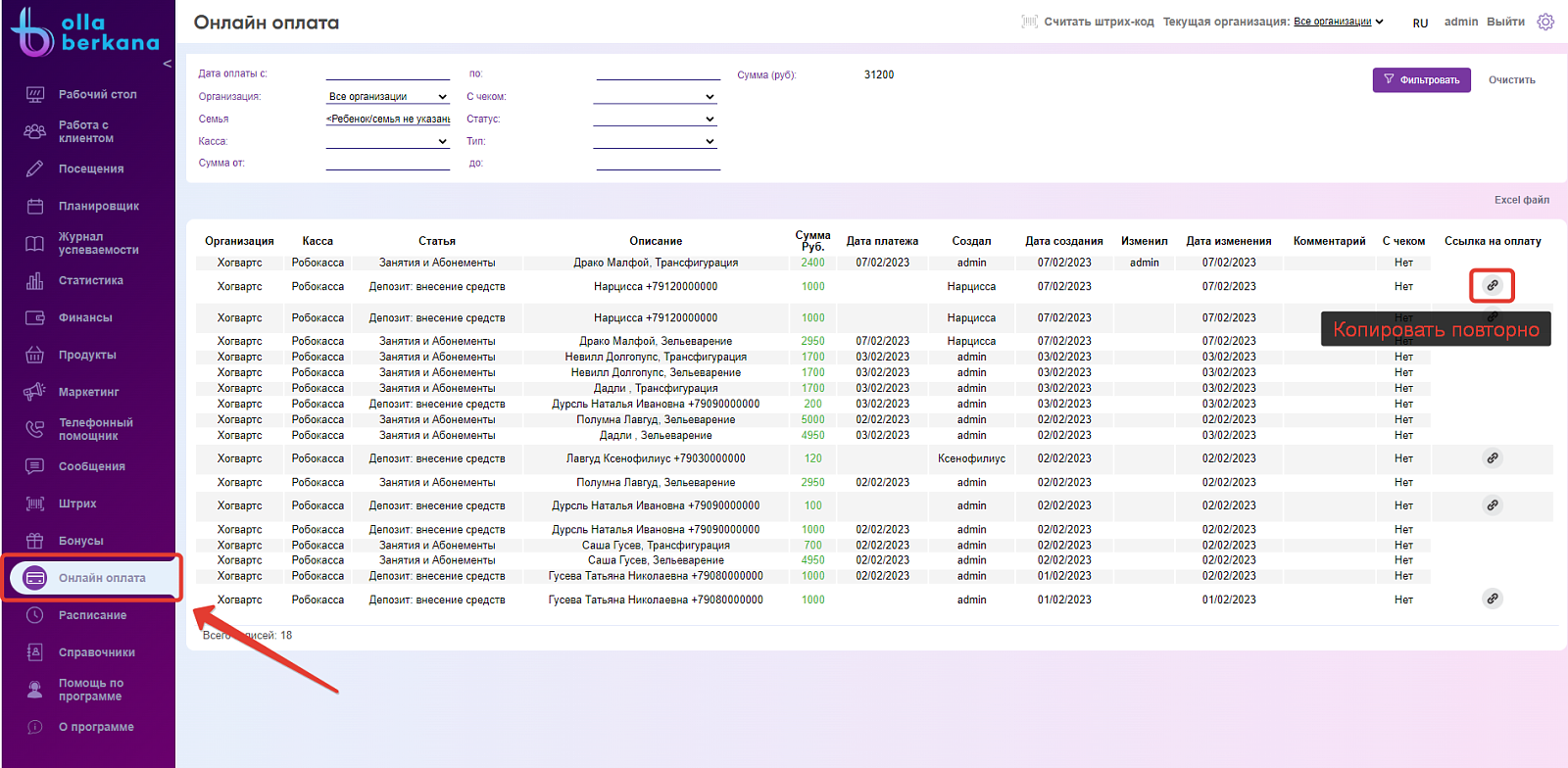1568x768 pixels.
Task: Open the Организация filter dropdown
Action: 388,96
